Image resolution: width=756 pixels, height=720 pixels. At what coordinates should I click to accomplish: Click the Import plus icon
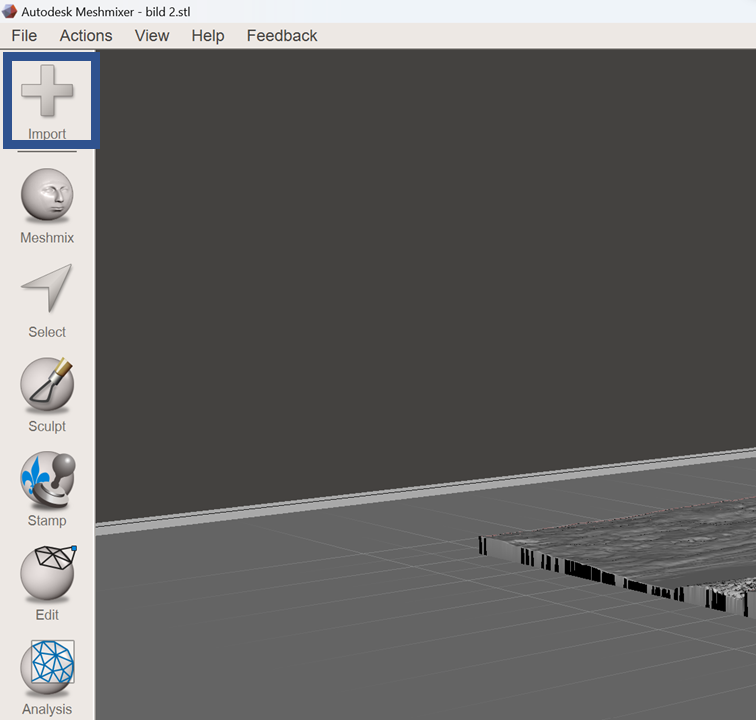[x=47, y=92]
